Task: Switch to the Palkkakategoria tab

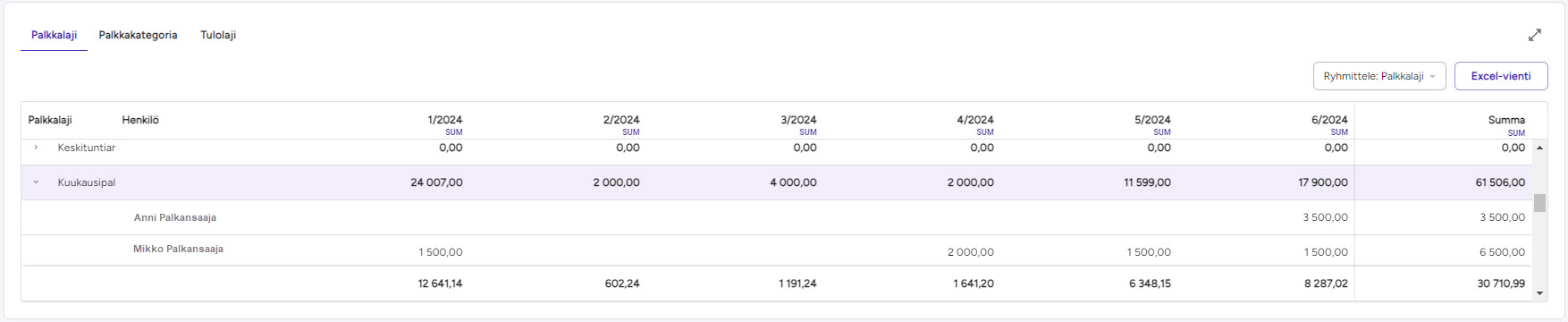Action: (138, 35)
